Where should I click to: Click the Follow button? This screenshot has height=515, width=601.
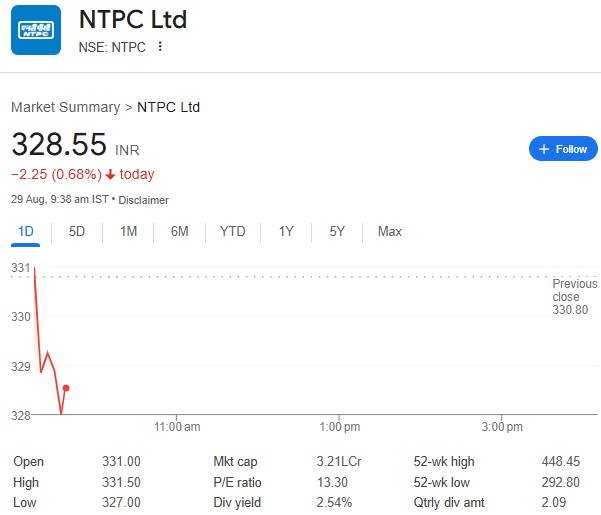(563, 149)
